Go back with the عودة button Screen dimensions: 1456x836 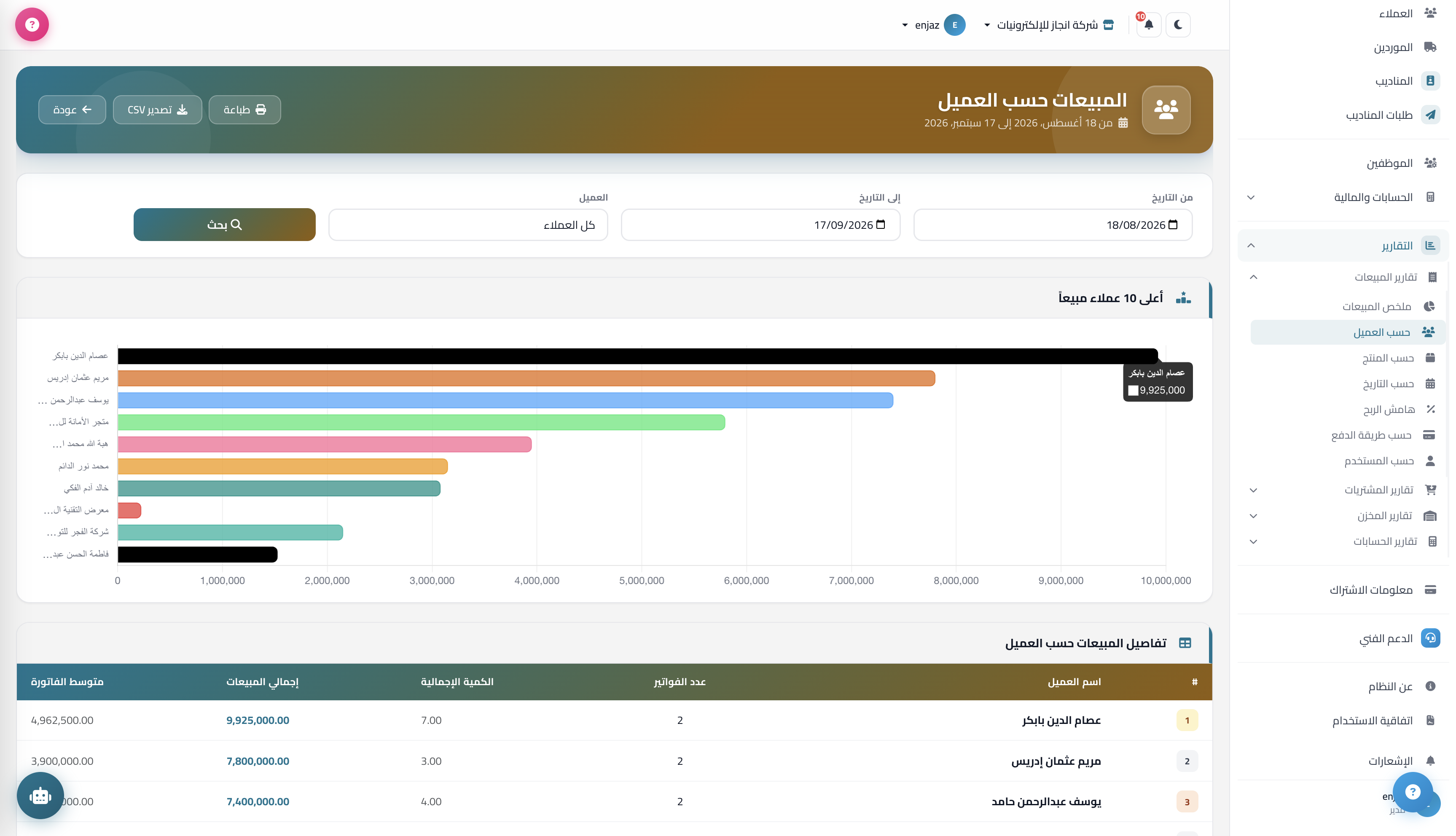click(73, 110)
